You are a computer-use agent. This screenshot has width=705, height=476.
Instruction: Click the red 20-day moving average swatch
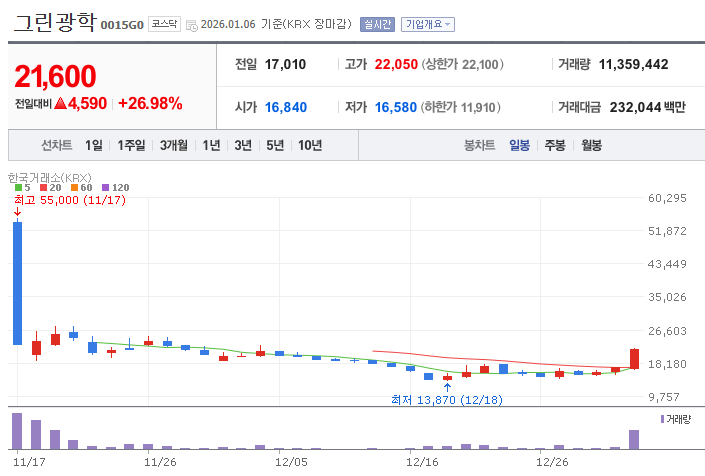[x=44, y=187]
